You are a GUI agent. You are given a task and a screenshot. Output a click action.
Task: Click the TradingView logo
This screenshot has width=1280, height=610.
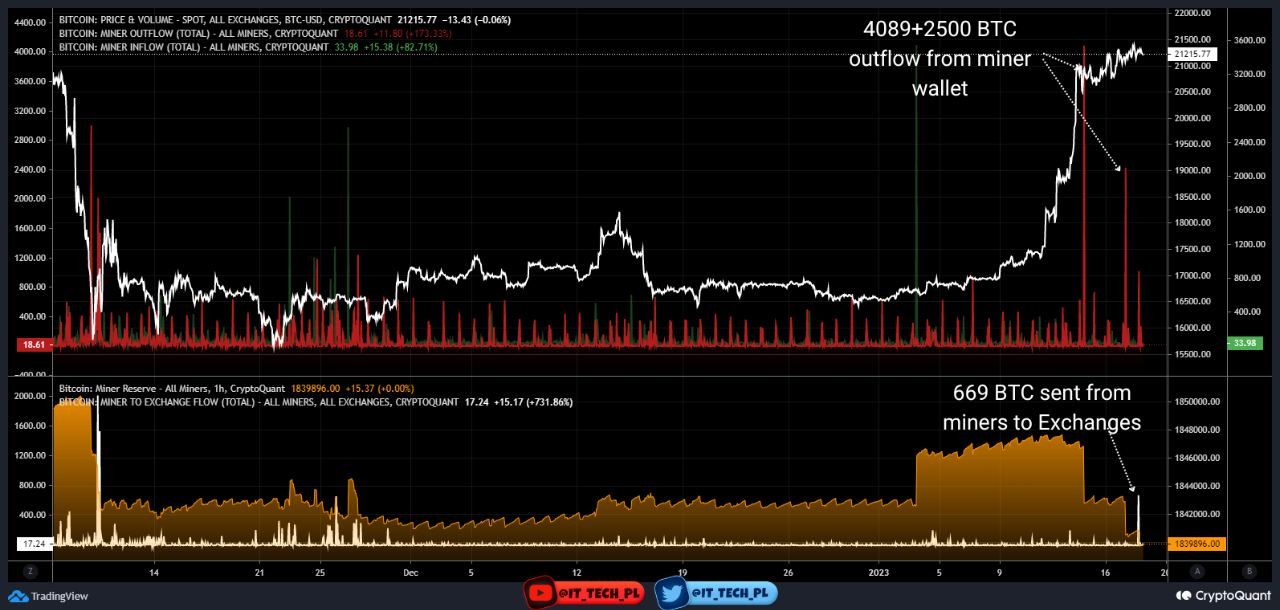click(52, 596)
